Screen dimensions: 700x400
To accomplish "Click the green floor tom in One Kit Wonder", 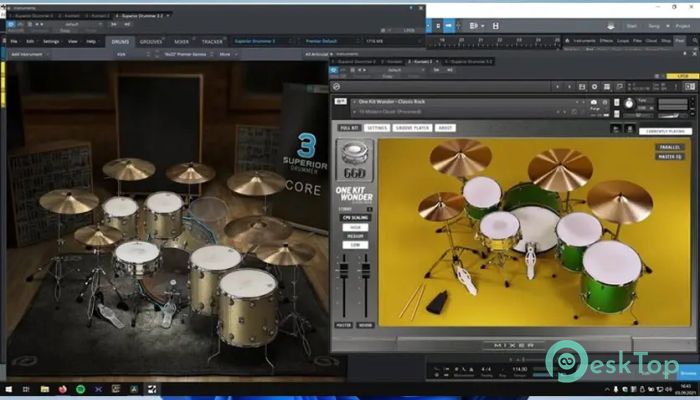I will tap(611, 277).
